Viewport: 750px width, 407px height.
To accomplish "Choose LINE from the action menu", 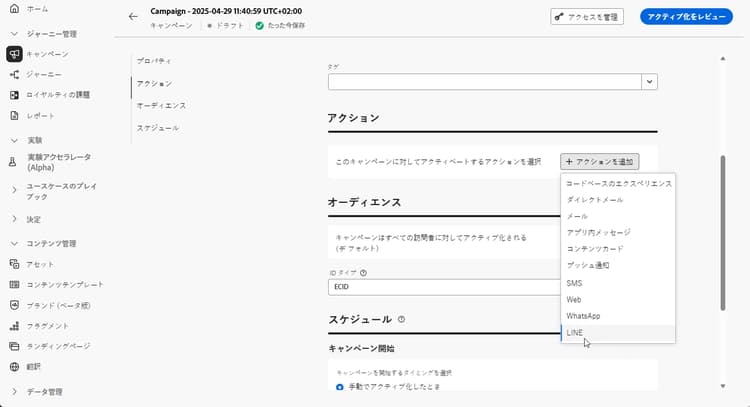I will pos(575,332).
